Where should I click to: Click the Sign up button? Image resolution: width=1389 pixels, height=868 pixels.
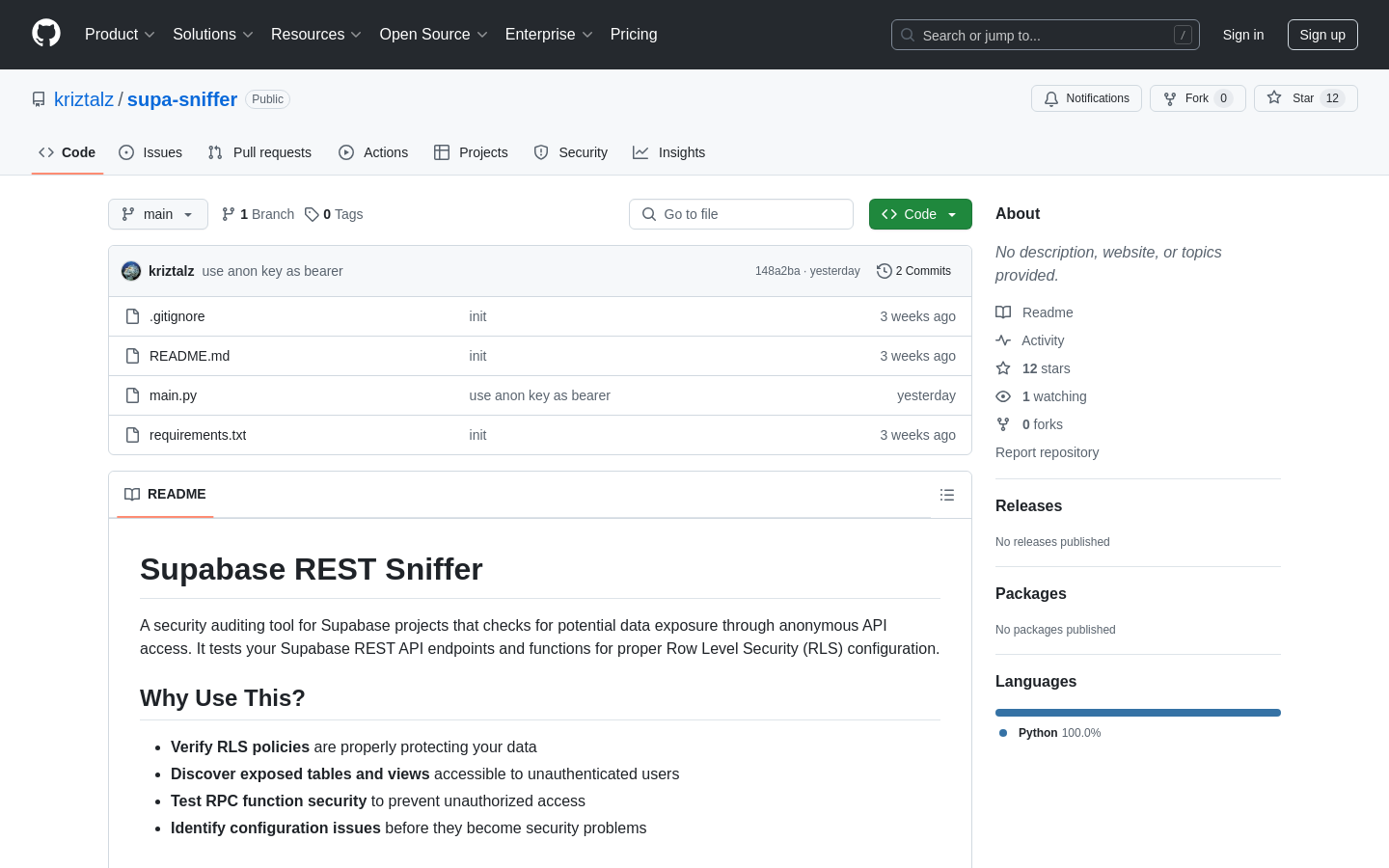point(1322,35)
